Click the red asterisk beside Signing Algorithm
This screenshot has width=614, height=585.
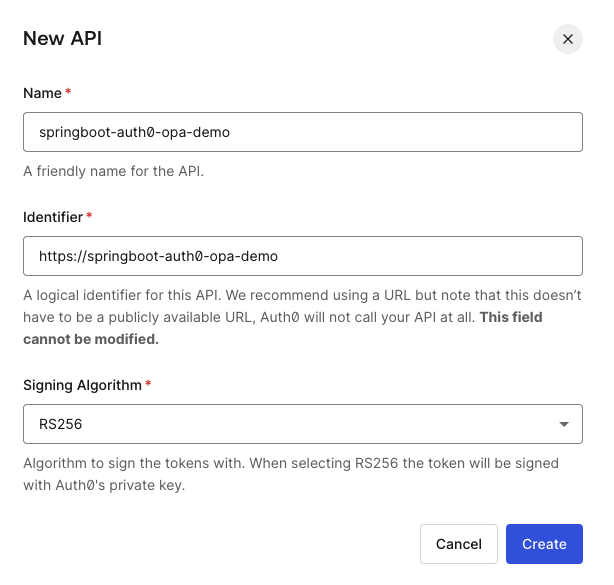coord(149,385)
